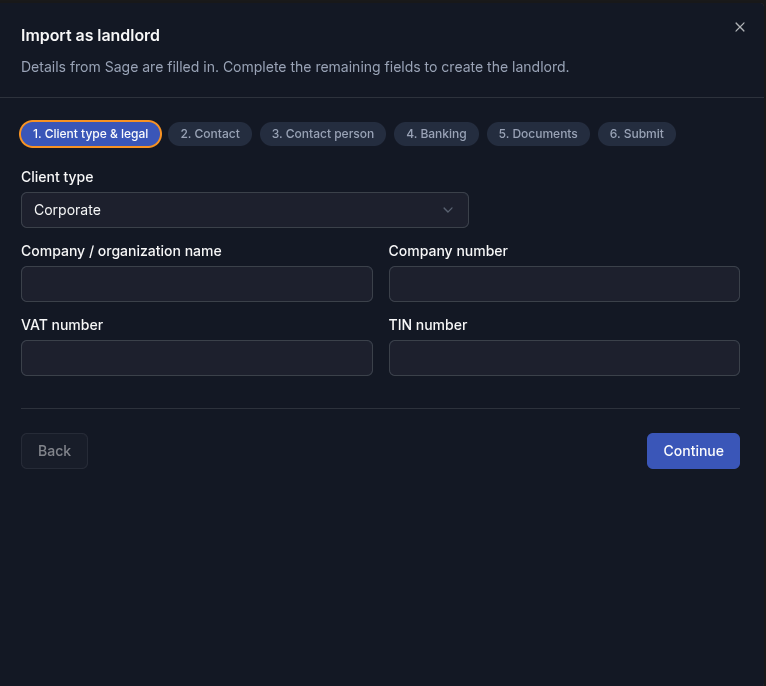Screen dimensions: 766x686
Task: Jump to the Documents step
Action: 538,134
